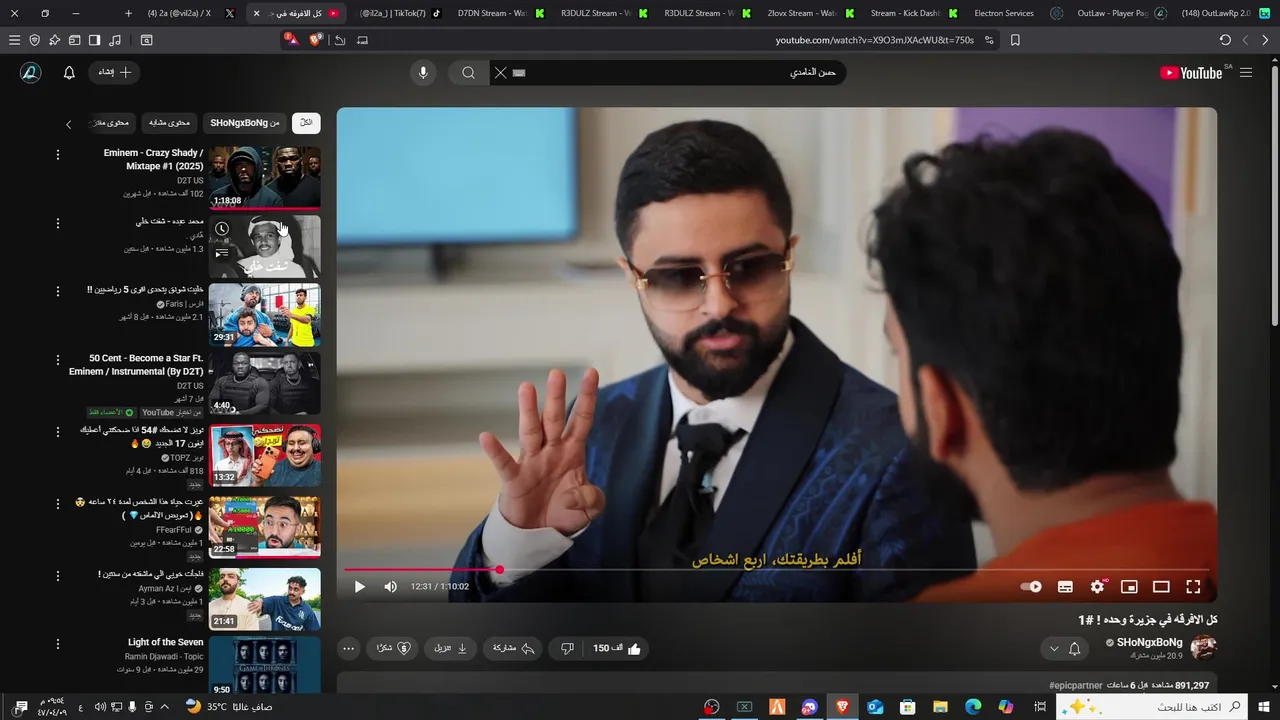This screenshot has width=1280, height=720.
Task: Open options for Light of the Seven
Action: 57,644
